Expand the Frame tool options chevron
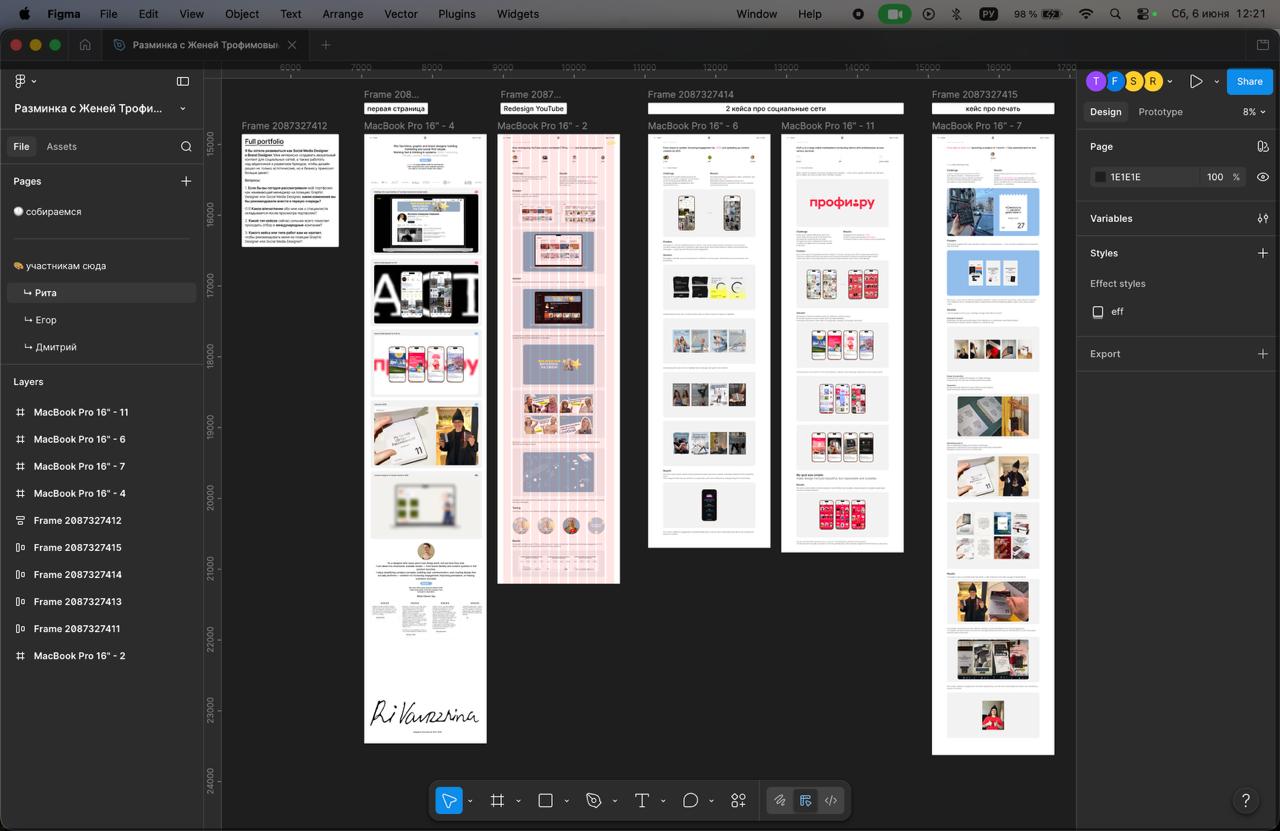The image size is (1280, 831). coord(518,800)
